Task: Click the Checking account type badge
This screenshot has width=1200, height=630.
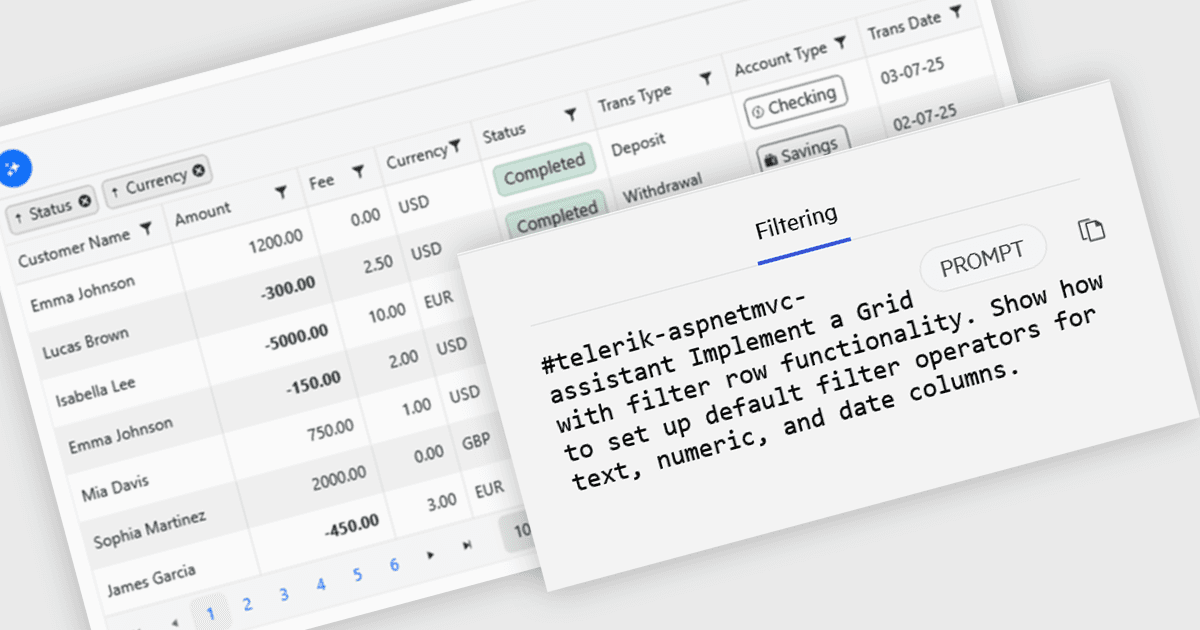Action: [x=796, y=102]
